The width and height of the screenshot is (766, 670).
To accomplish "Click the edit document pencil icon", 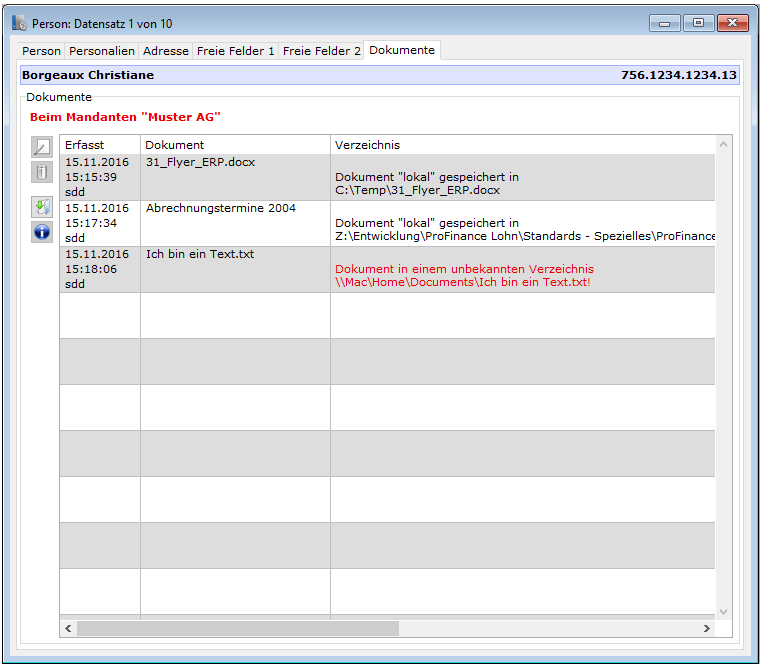I will (x=41, y=148).
